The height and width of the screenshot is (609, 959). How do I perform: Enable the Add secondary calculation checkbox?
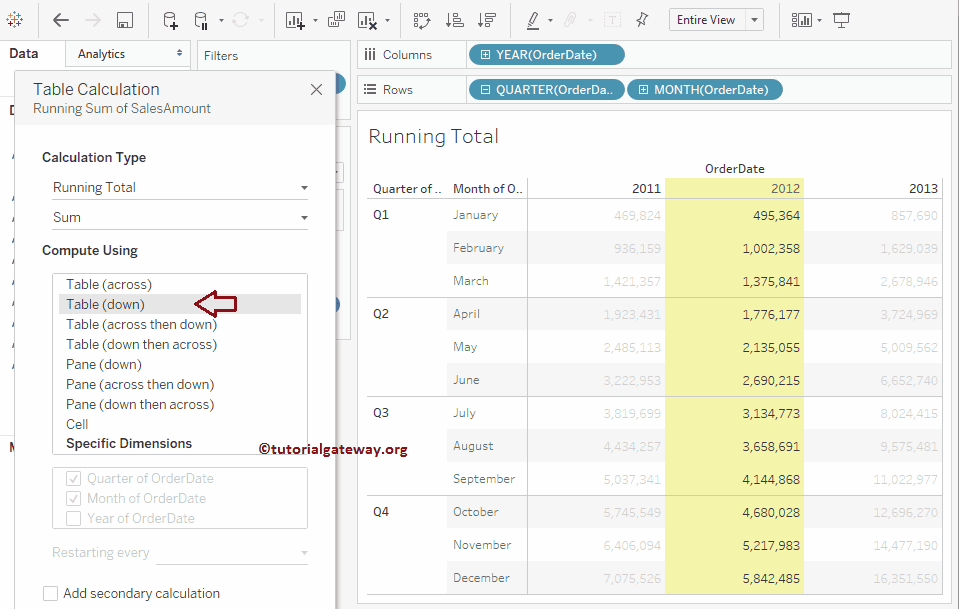pos(51,594)
